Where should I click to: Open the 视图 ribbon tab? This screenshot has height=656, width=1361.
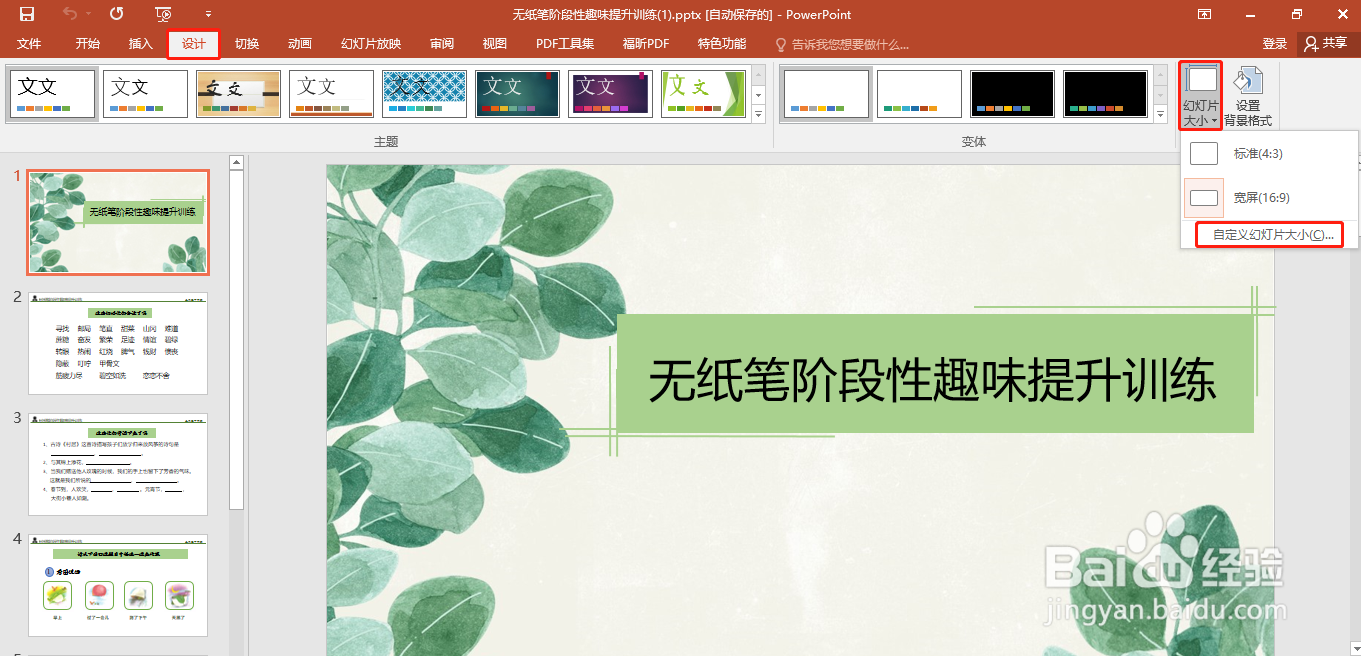(495, 44)
